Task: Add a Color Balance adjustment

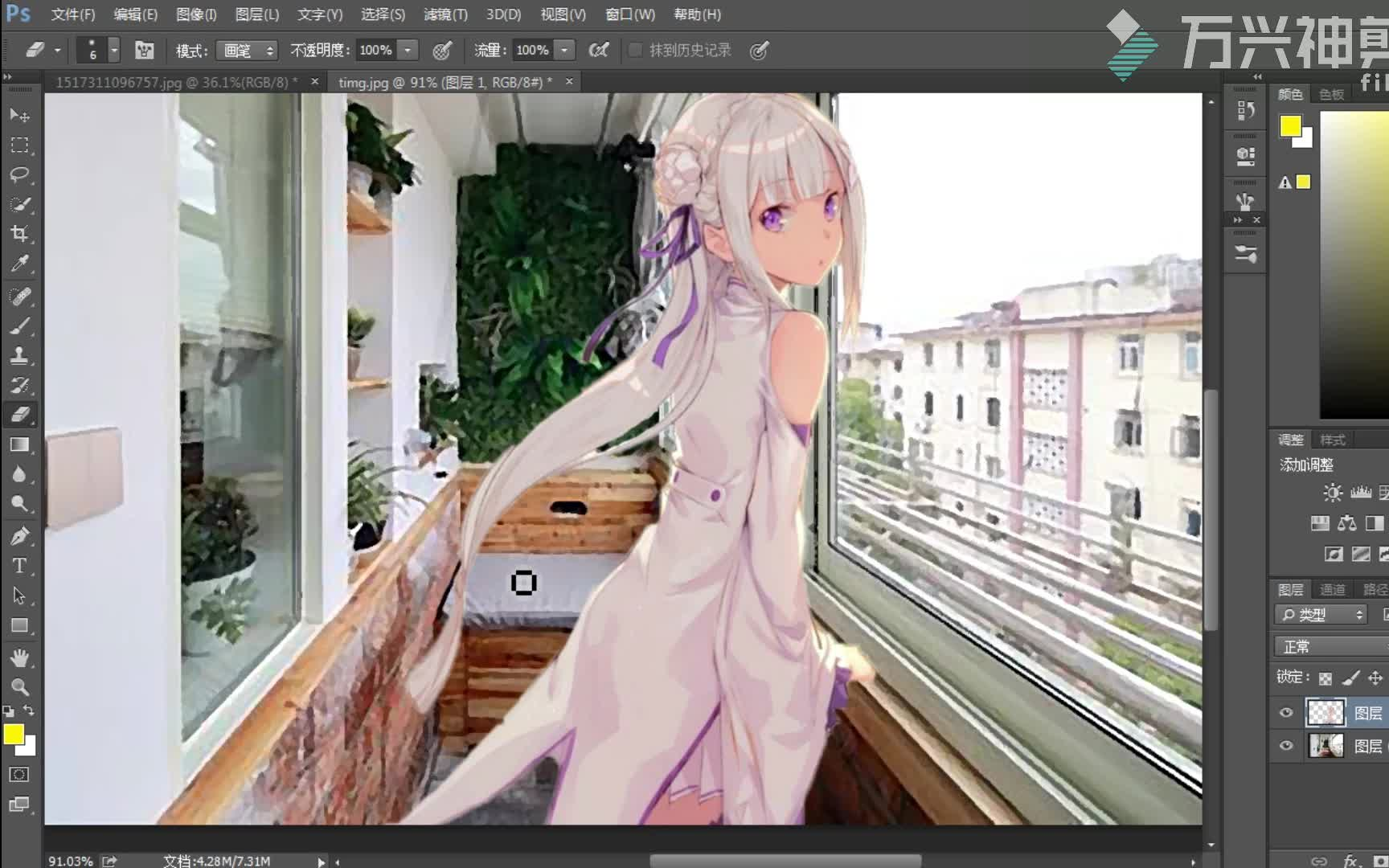Action: [1347, 524]
